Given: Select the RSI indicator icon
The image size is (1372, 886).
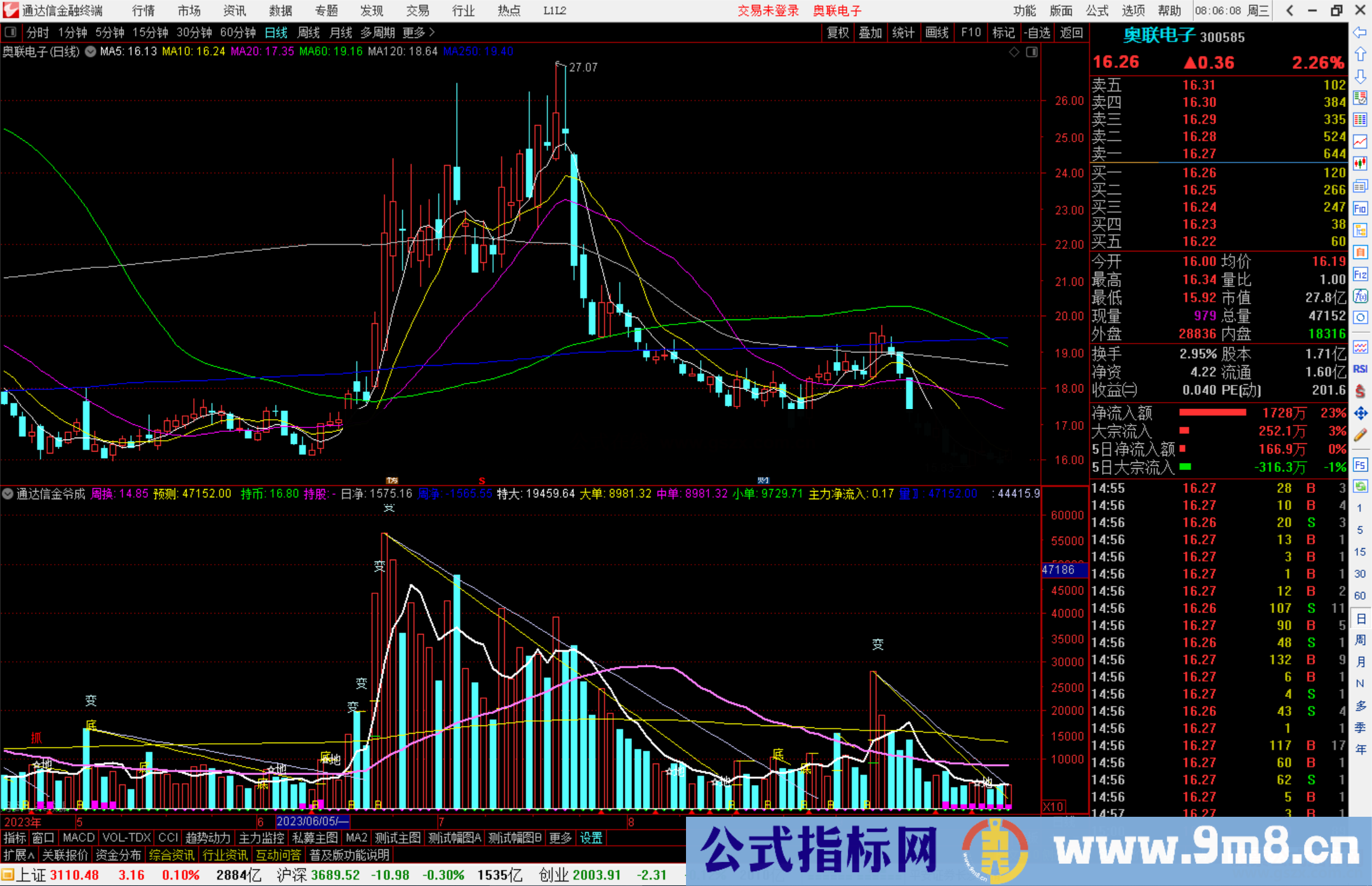Looking at the screenshot, I should click(x=1360, y=369).
